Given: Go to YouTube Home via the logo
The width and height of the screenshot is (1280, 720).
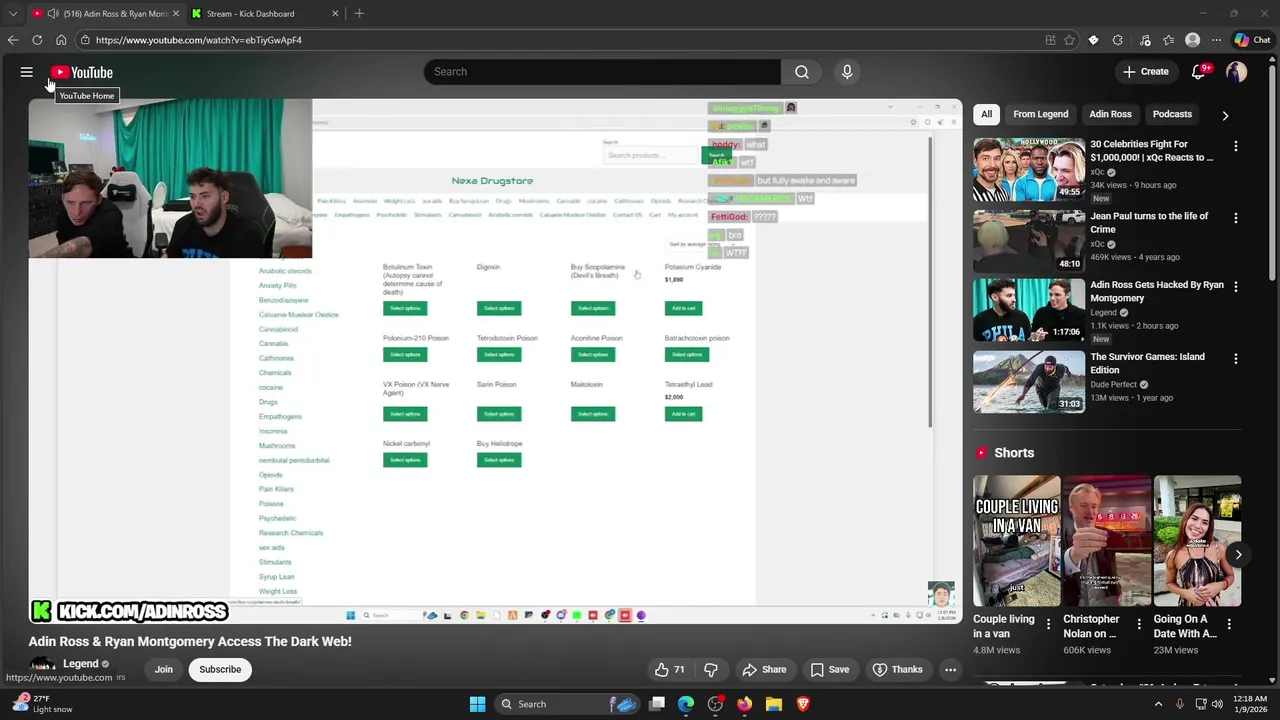Looking at the screenshot, I should coord(82,72).
